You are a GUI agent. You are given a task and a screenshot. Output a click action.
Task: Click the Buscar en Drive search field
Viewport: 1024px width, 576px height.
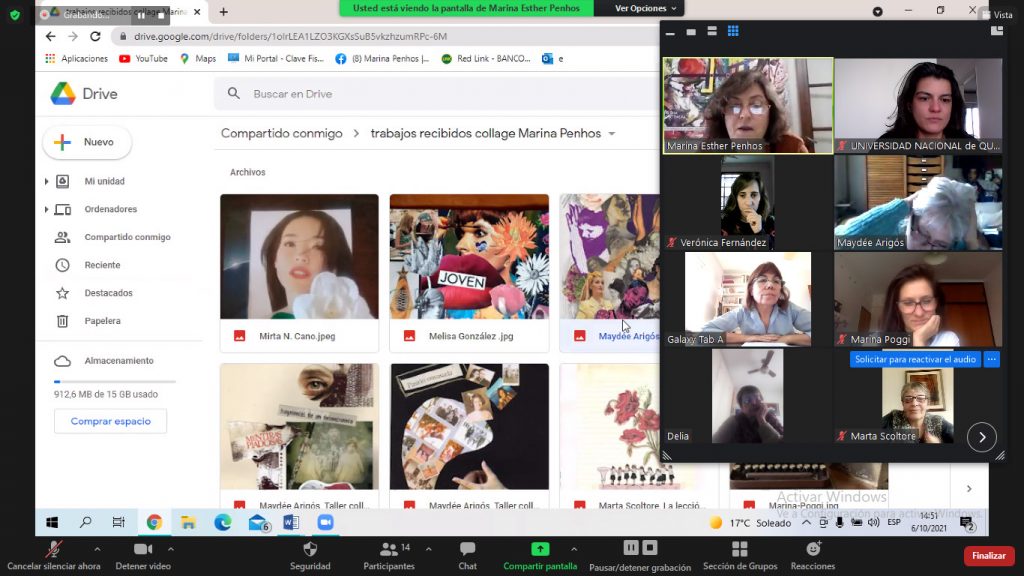pos(400,94)
